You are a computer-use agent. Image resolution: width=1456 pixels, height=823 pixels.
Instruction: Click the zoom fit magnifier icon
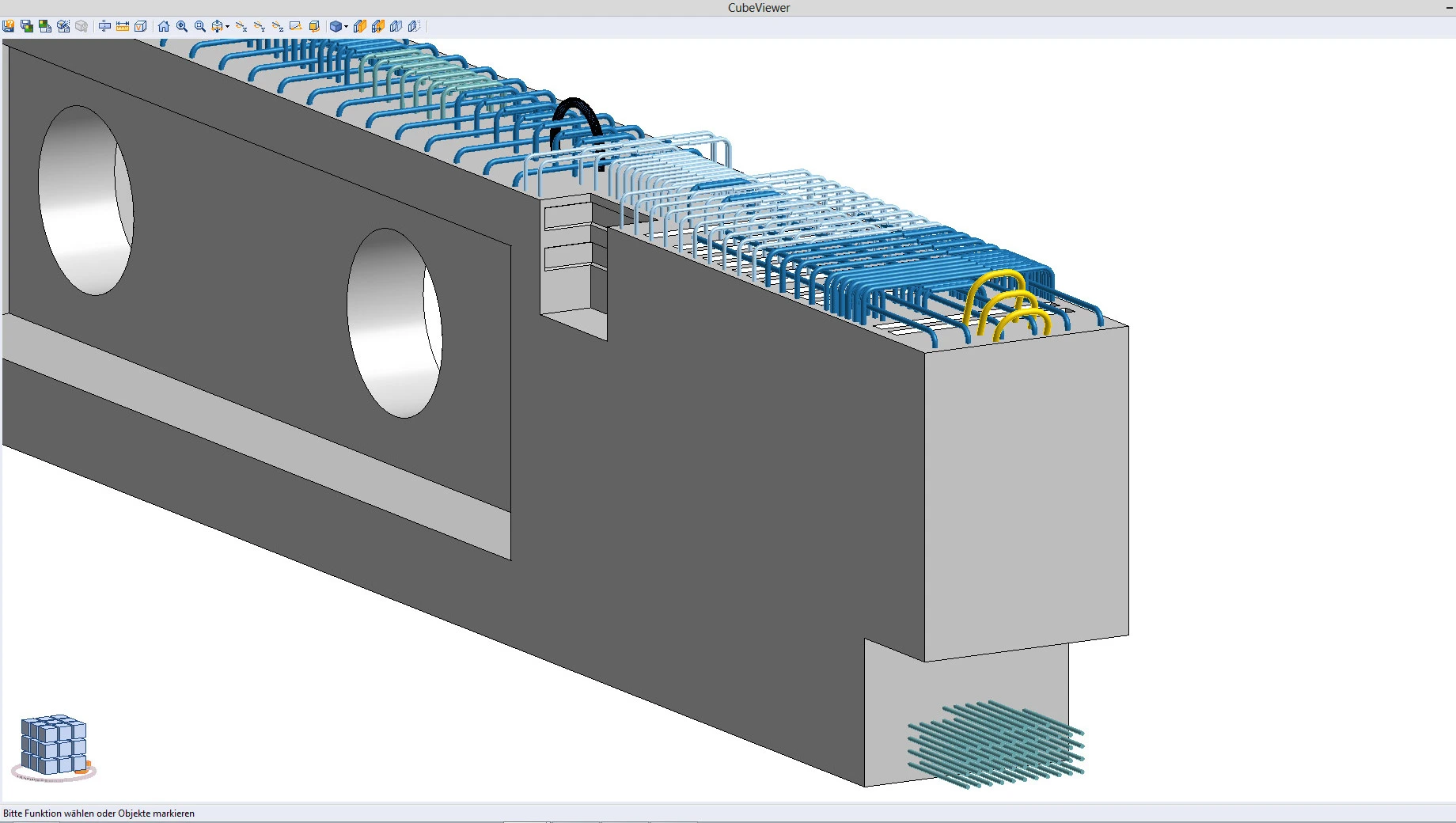click(x=200, y=26)
